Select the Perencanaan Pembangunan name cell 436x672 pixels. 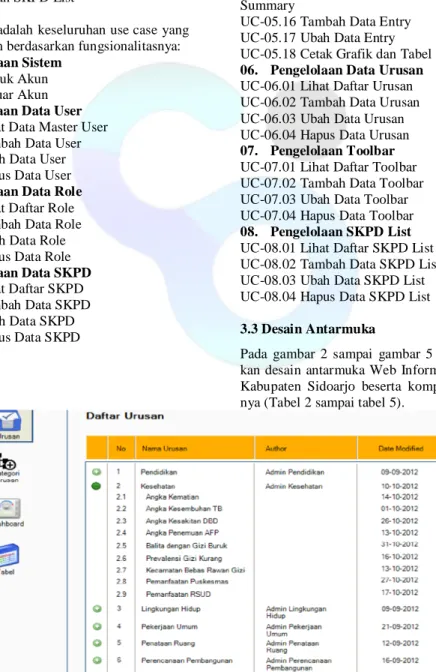coord(187,661)
